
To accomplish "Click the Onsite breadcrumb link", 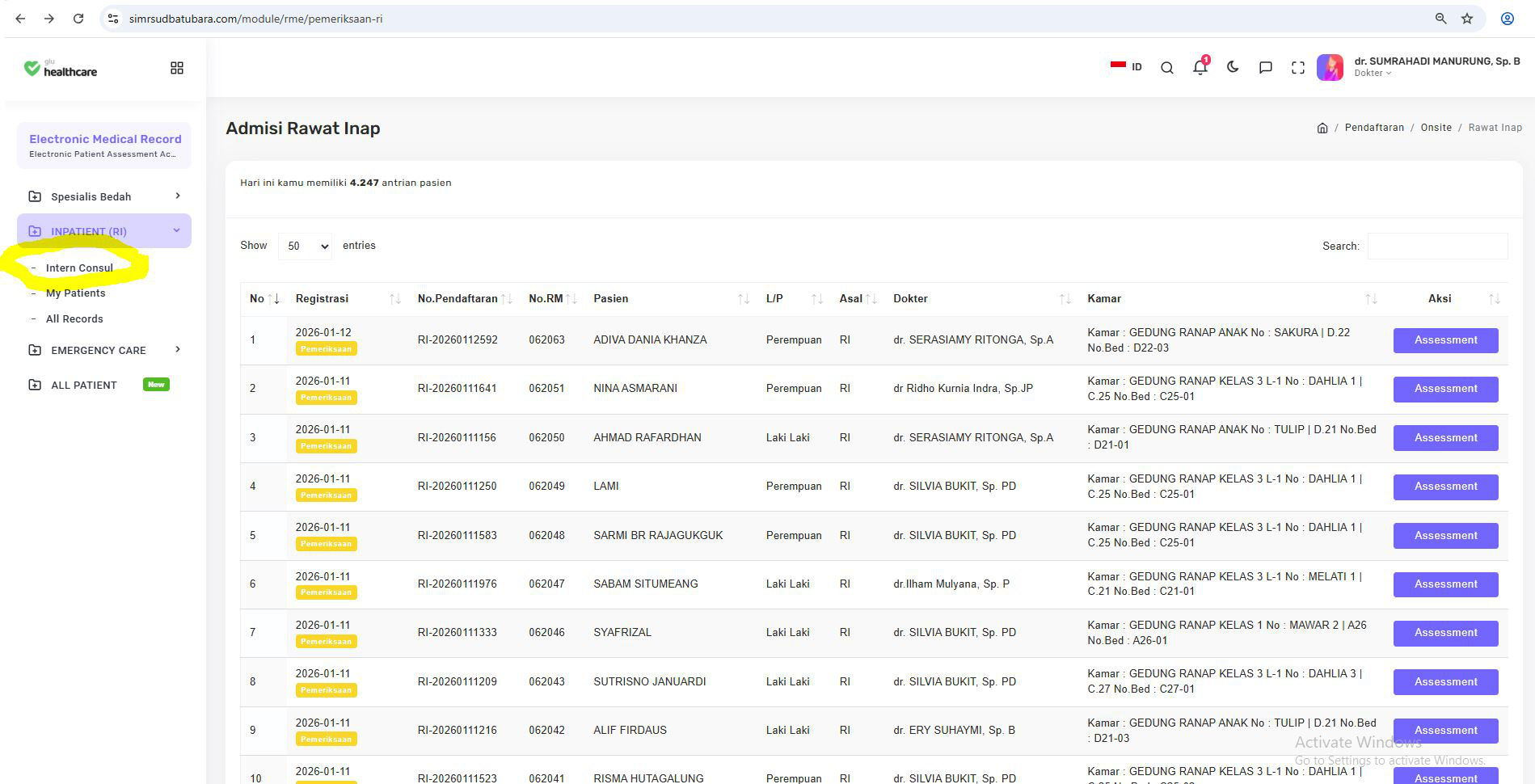I will (1436, 128).
